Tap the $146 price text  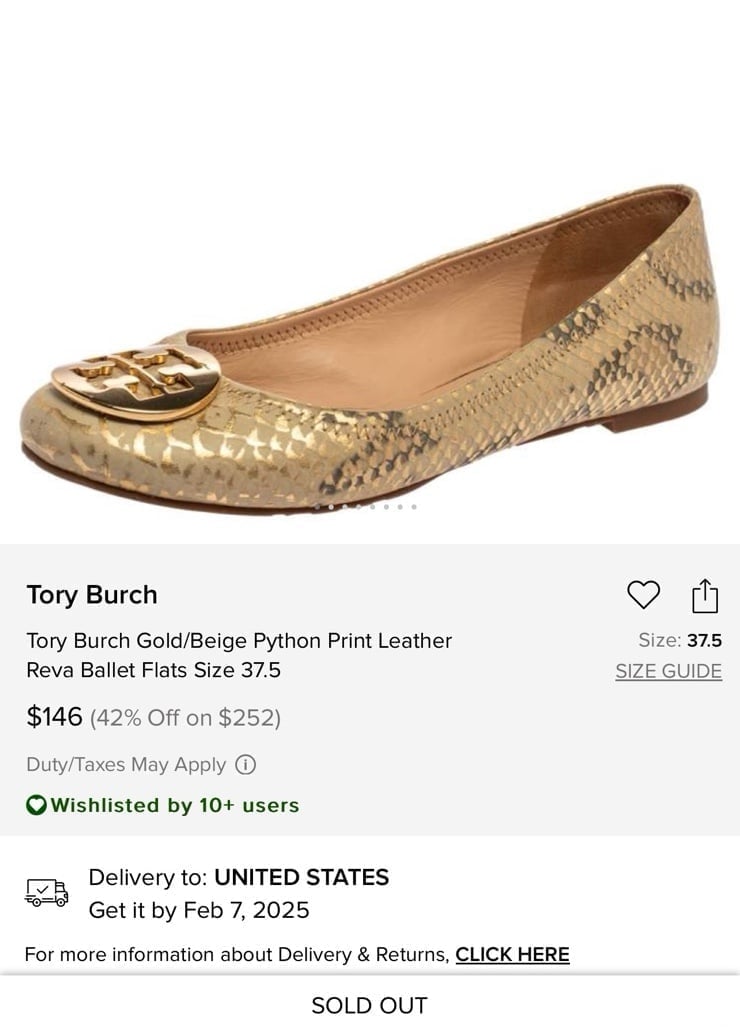pyautogui.click(x=54, y=717)
